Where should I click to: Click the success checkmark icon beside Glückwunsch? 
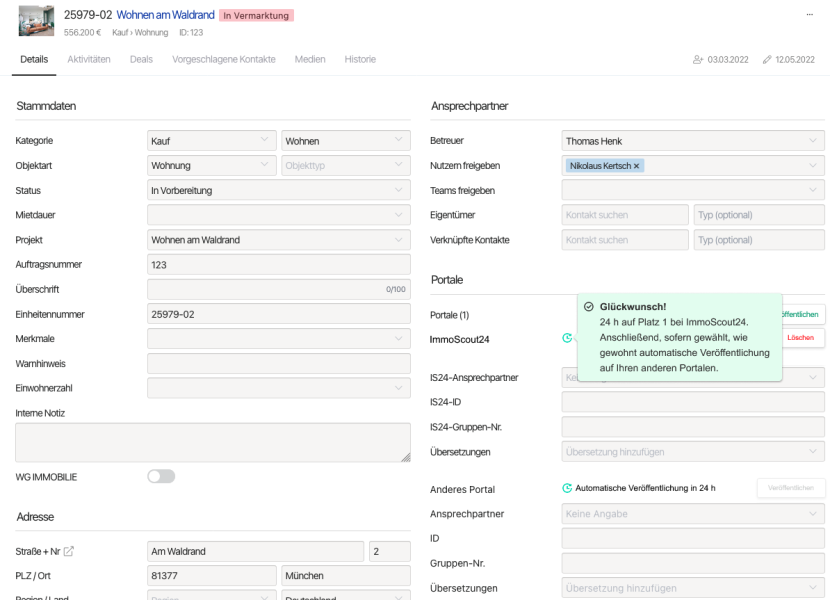(589, 307)
